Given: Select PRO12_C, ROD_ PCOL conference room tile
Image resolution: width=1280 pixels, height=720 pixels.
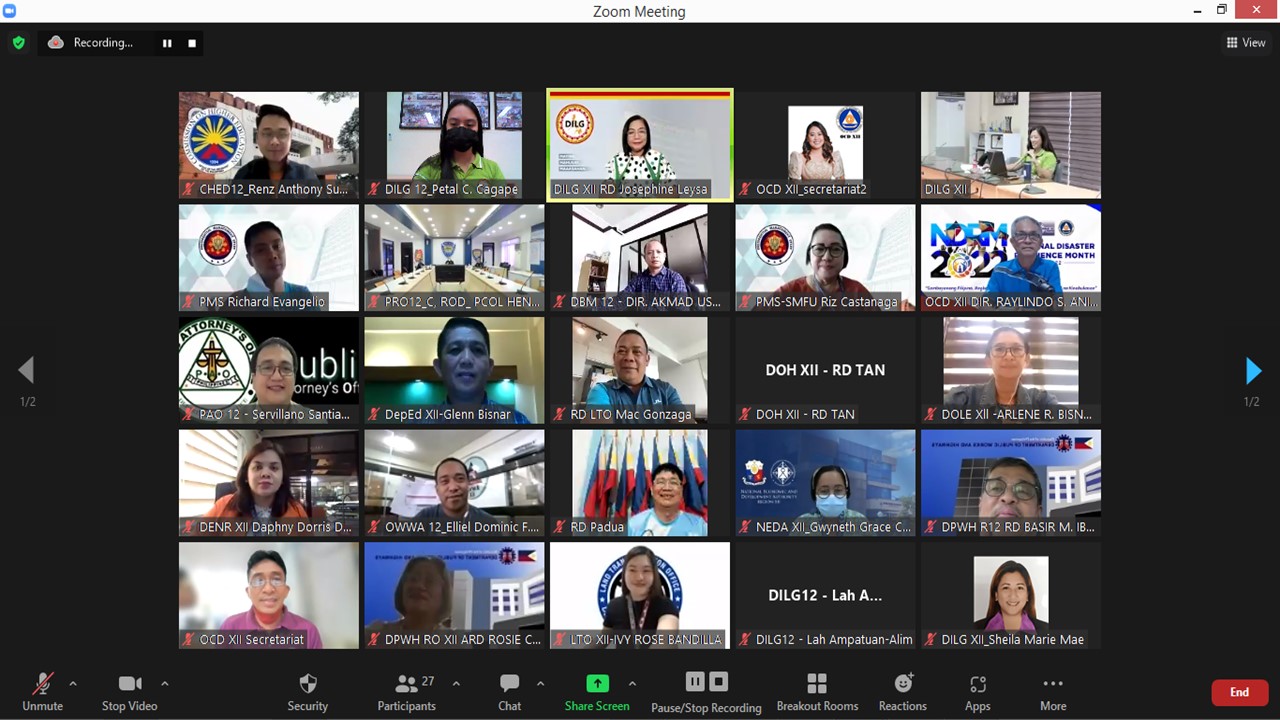Looking at the screenshot, I should click(x=454, y=258).
